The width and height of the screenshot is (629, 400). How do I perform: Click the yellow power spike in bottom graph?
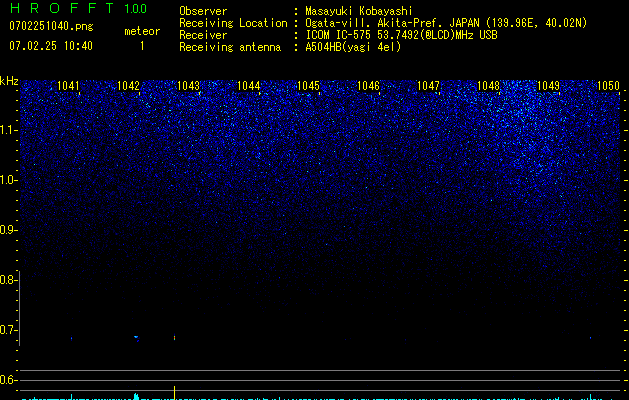tap(174, 392)
